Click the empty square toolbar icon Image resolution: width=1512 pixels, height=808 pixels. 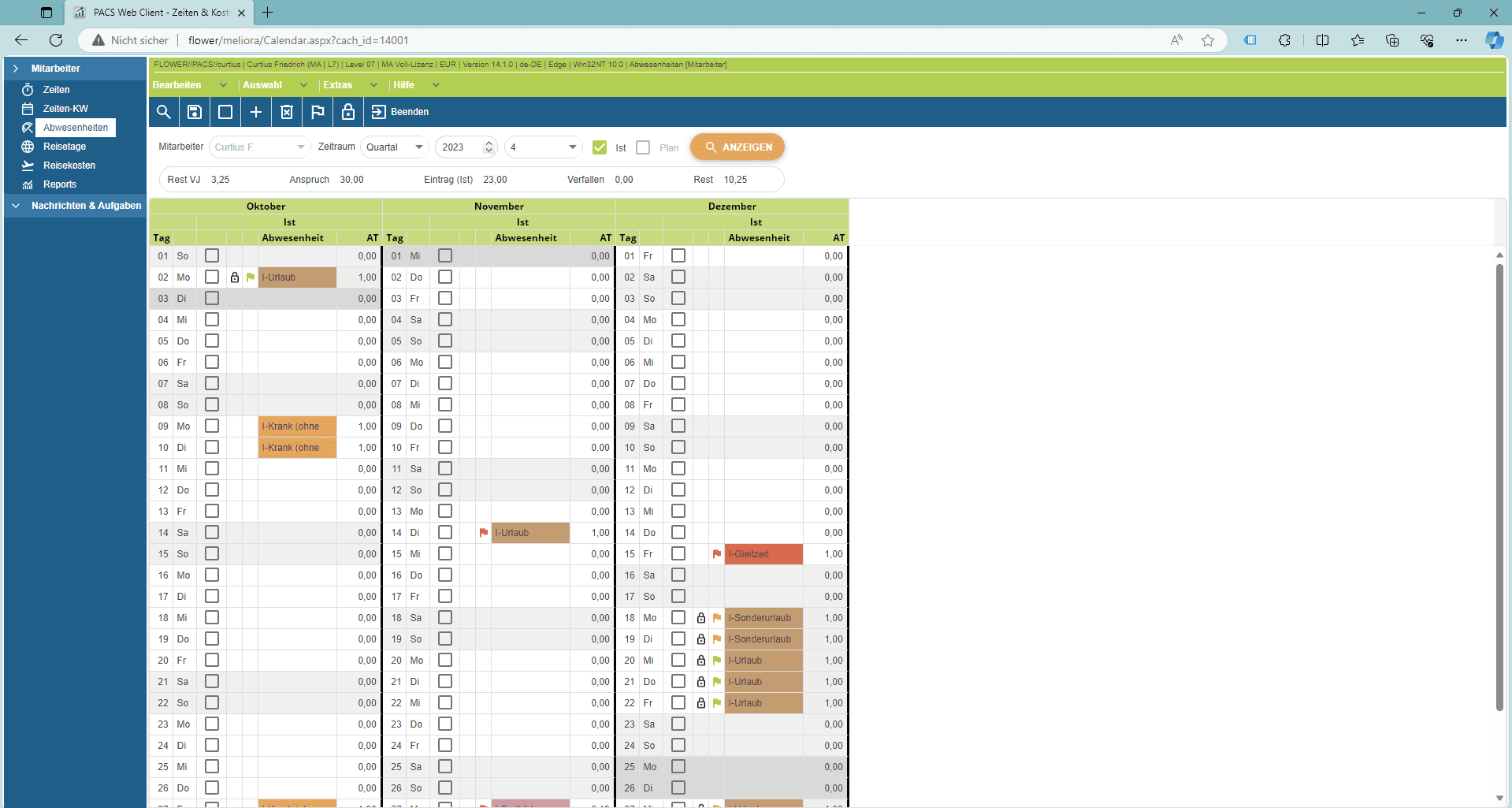click(225, 112)
